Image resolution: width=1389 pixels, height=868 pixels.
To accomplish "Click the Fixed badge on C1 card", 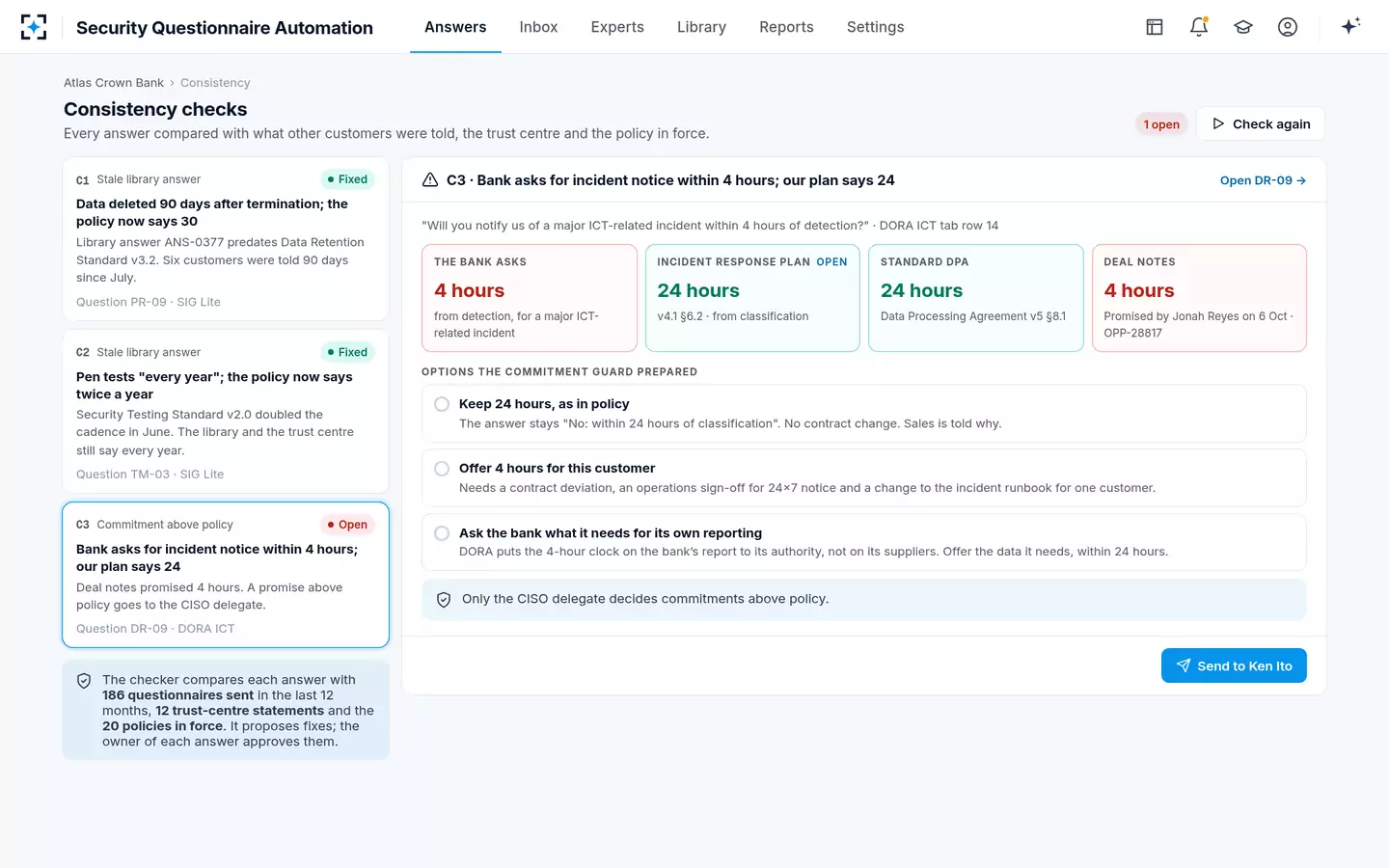I will (347, 179).
